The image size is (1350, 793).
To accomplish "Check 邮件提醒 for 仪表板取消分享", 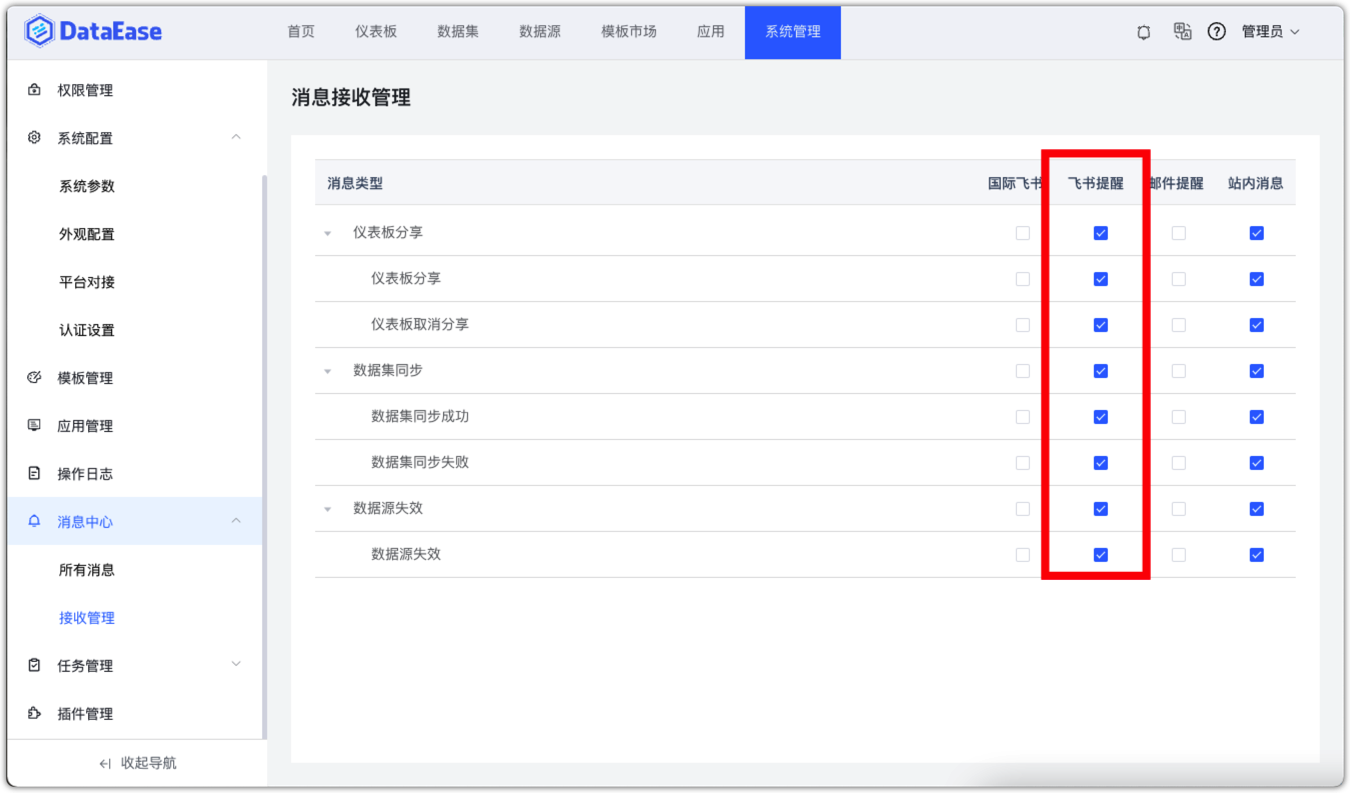I will tap(1178, 325).
